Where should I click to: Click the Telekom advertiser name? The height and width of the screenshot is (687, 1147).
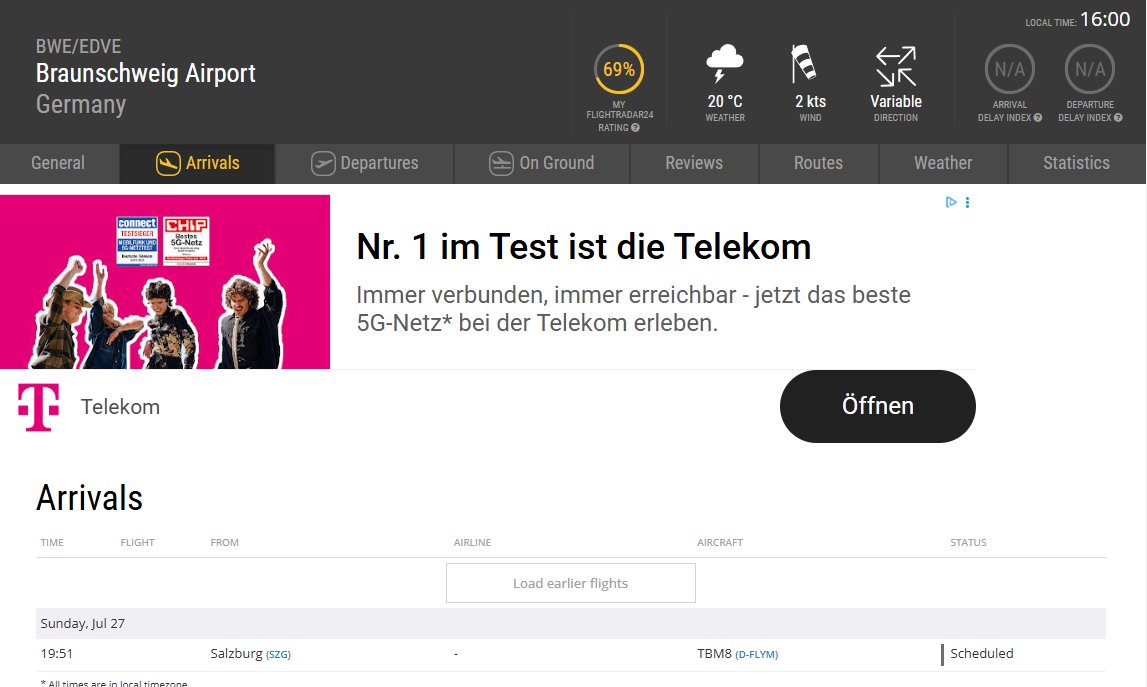click(120, 407)
